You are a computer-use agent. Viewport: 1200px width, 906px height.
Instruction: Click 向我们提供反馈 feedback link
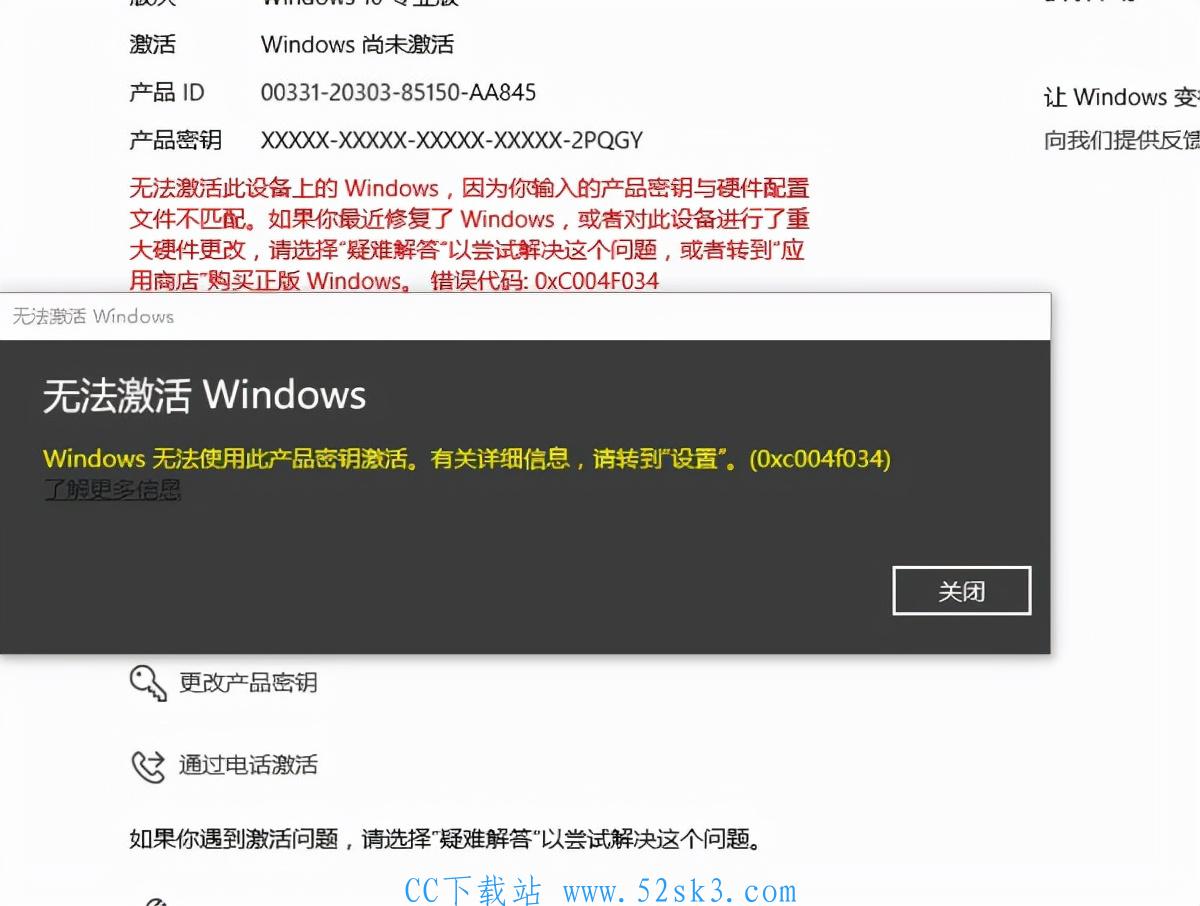coord(1122,140)
